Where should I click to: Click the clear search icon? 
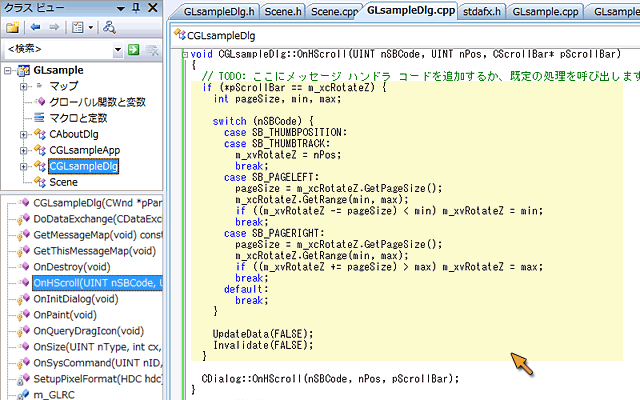click(x=152, y=50)
